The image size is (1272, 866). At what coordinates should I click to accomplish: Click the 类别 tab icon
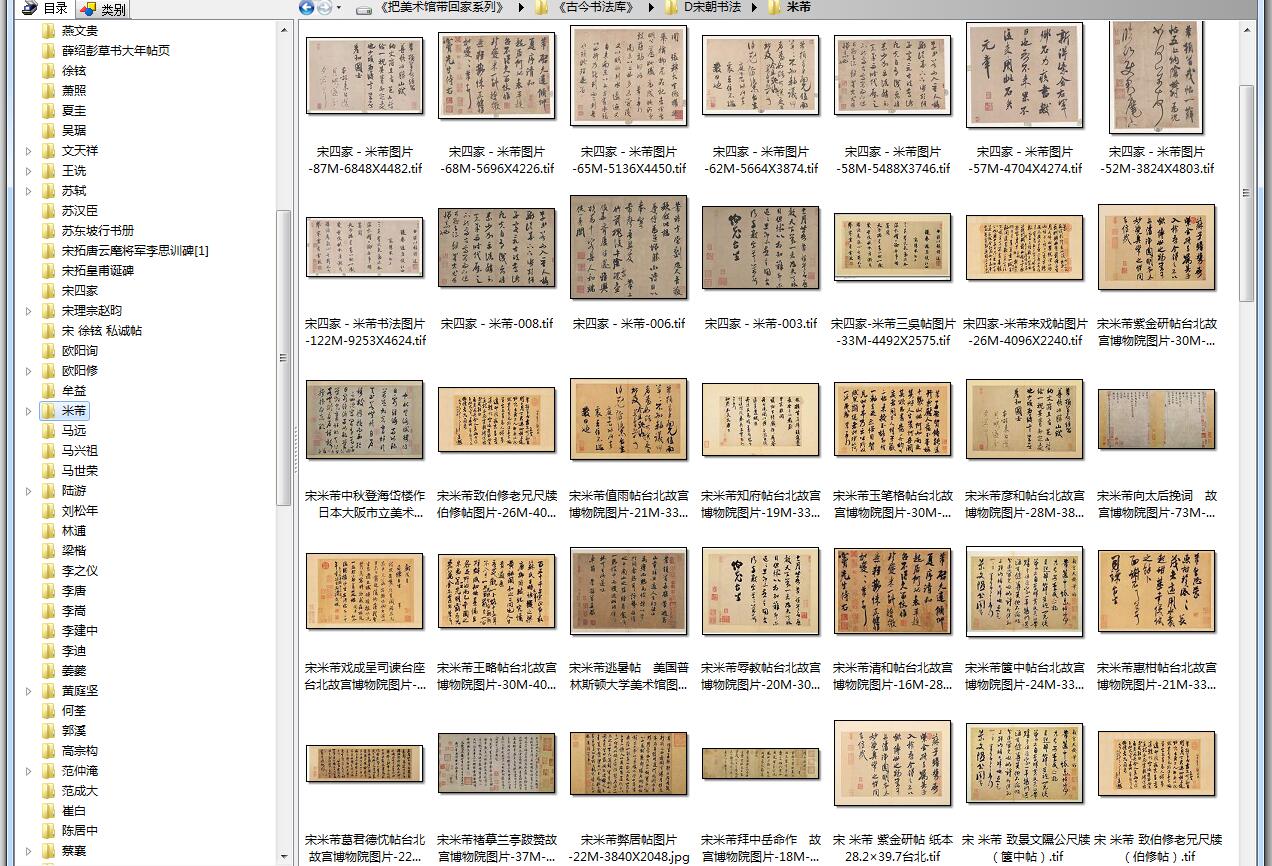coord(88,9)
